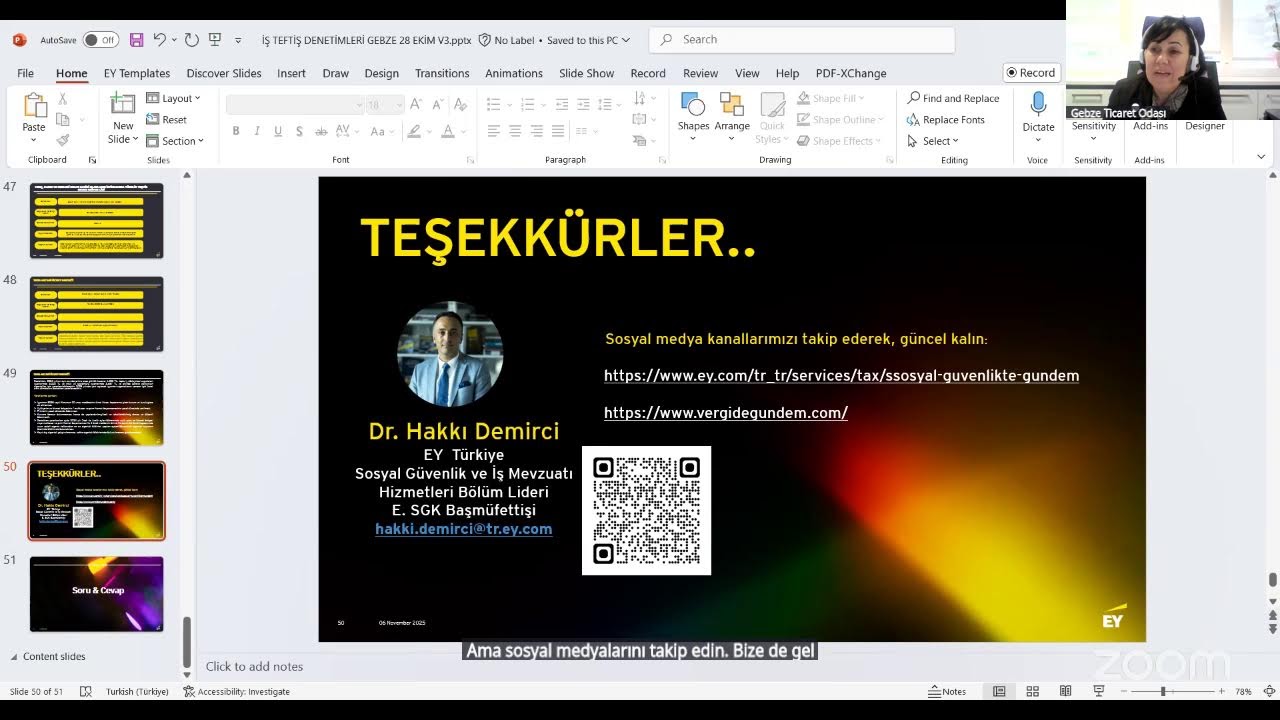This screenshot has height=720, width=1280.
Task: Click the zoom slider handle
Action: pos(1162,691)
